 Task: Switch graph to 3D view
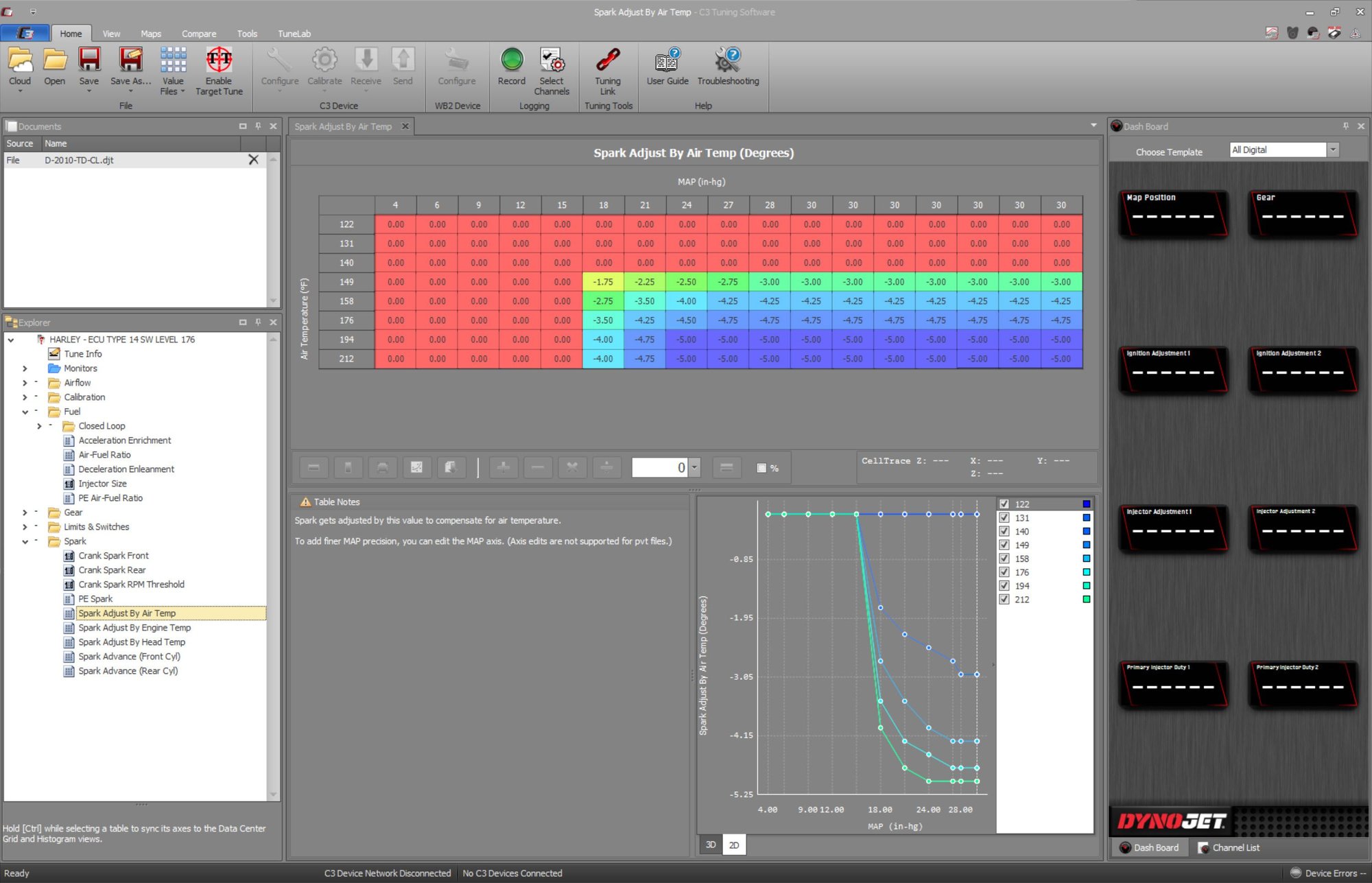click(x=711, y=845)
